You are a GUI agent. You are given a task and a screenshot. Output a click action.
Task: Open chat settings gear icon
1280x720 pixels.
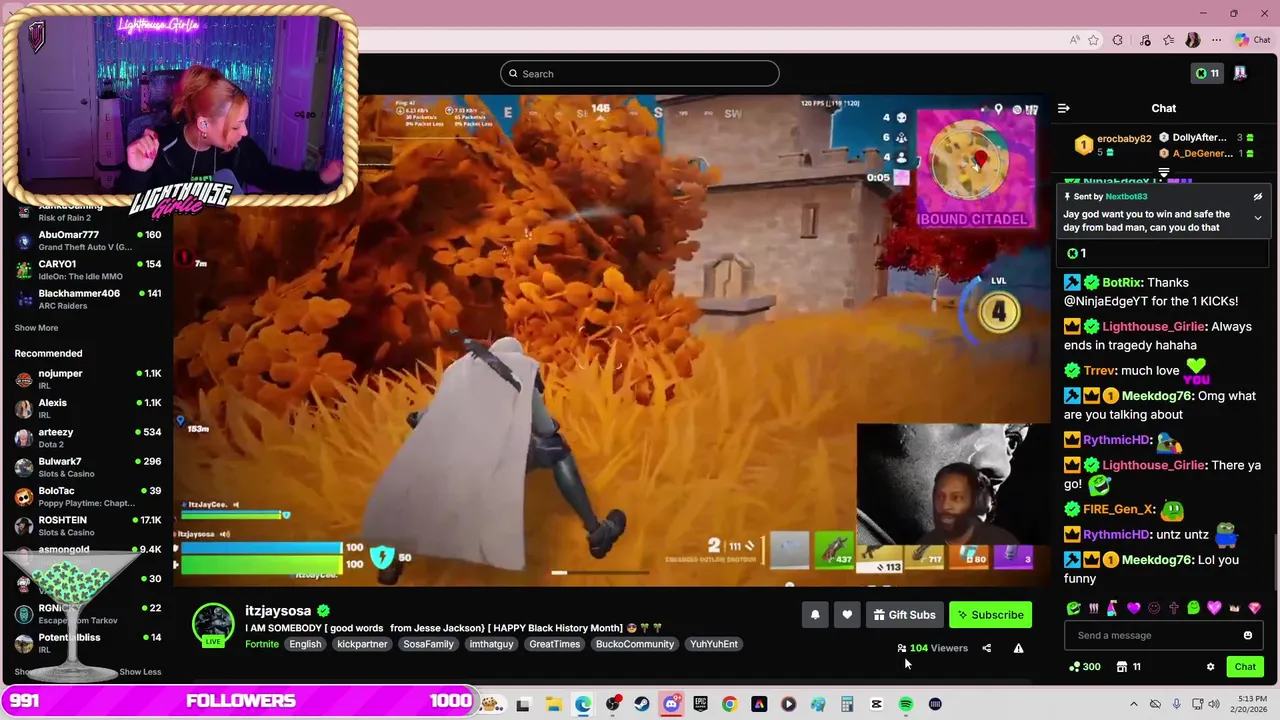pyautogui.click(x=1210, y=667)
